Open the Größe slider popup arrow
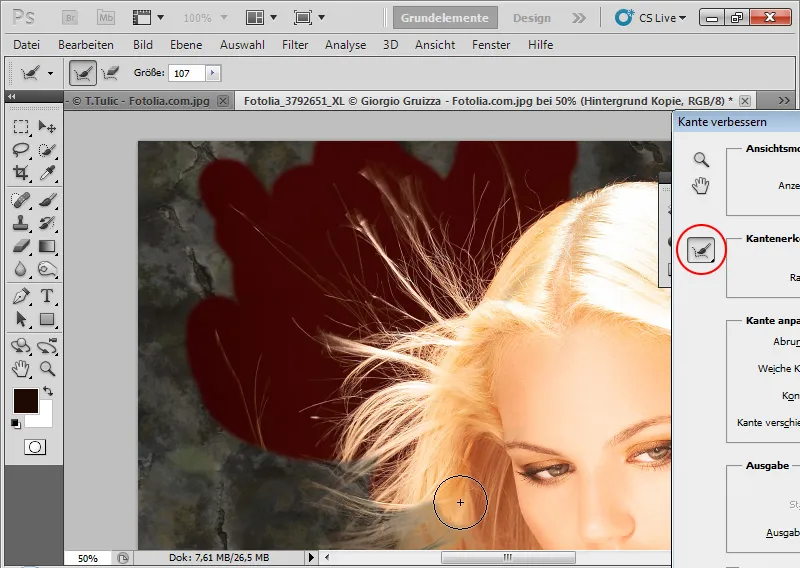 point(213,73)
